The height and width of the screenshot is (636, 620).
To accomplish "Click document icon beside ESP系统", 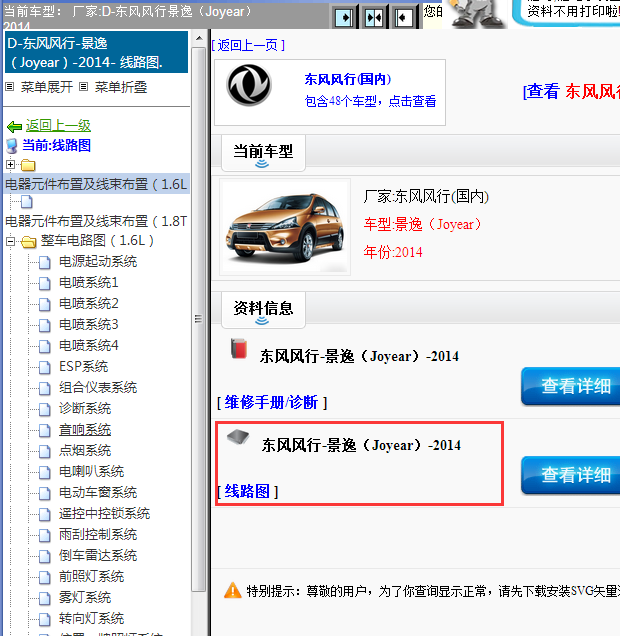I will (45, 367).
